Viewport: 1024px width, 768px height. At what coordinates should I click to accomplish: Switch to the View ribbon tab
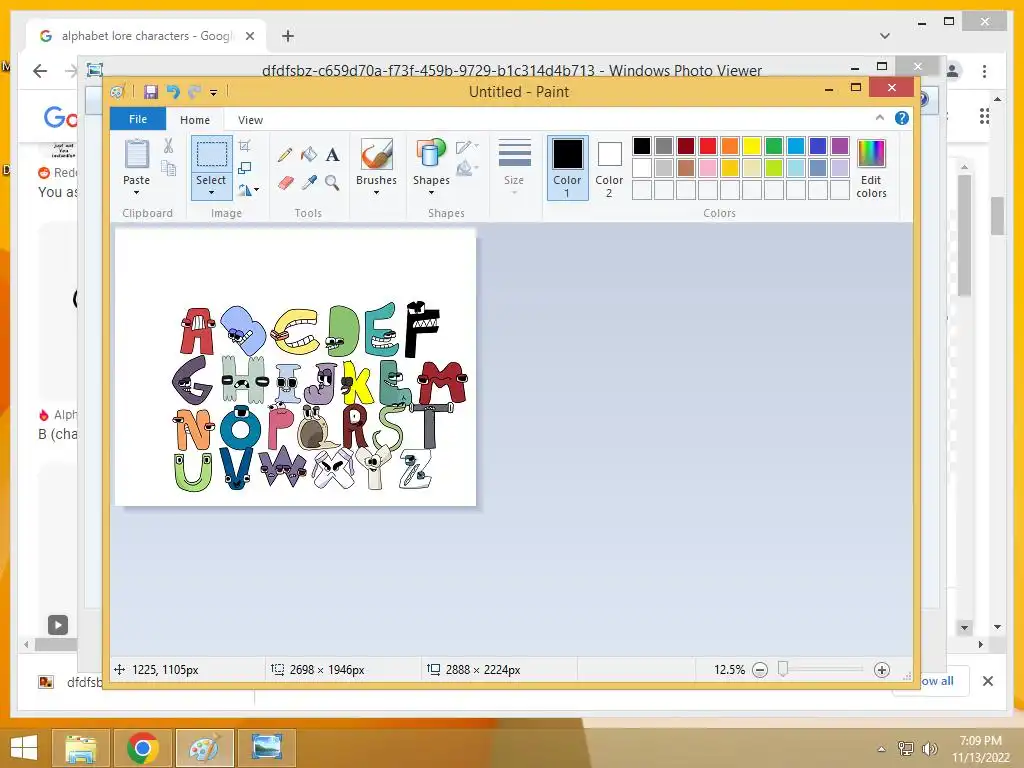click(250, 120)
